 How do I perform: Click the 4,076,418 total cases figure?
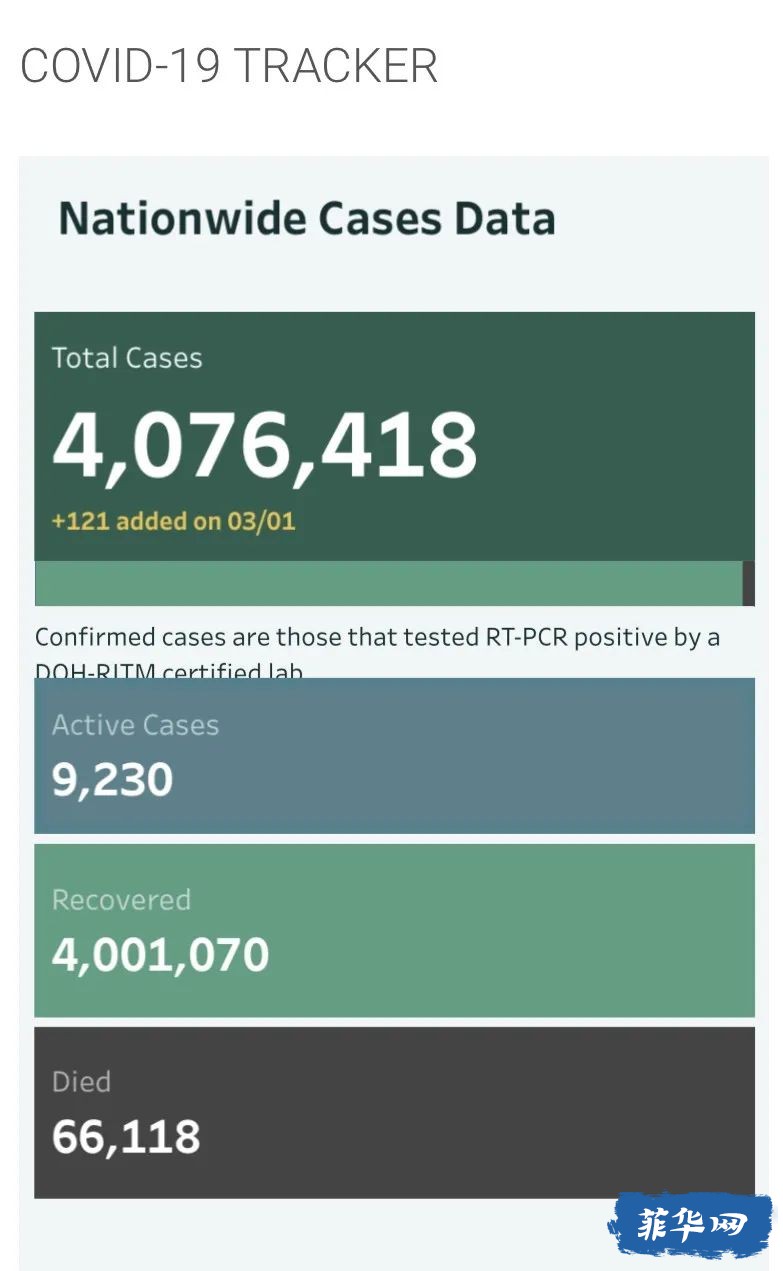264,444
